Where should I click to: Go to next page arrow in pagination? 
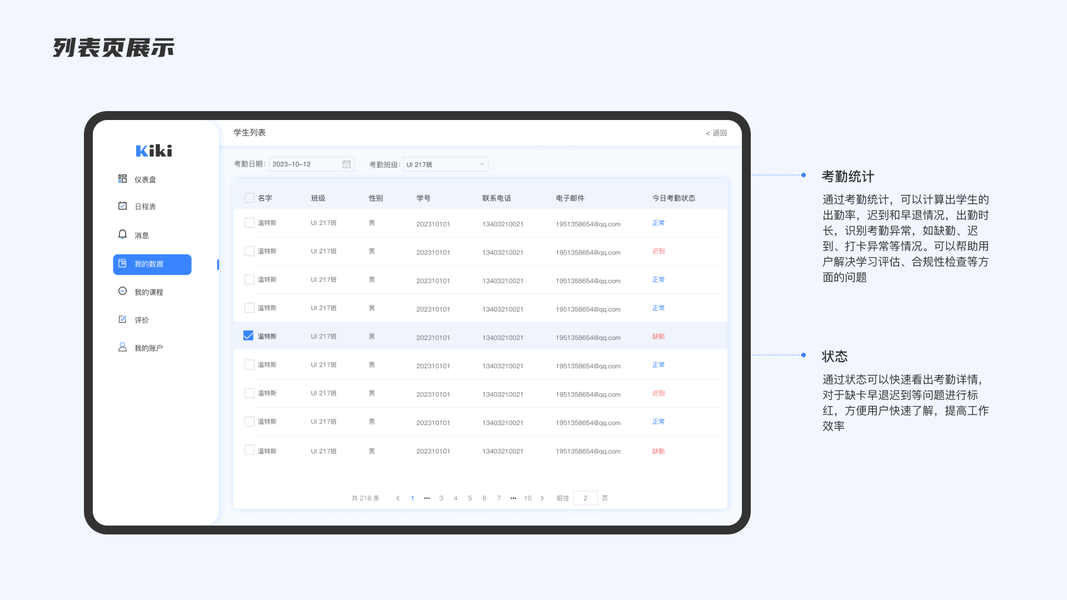(x=542, y=498)
